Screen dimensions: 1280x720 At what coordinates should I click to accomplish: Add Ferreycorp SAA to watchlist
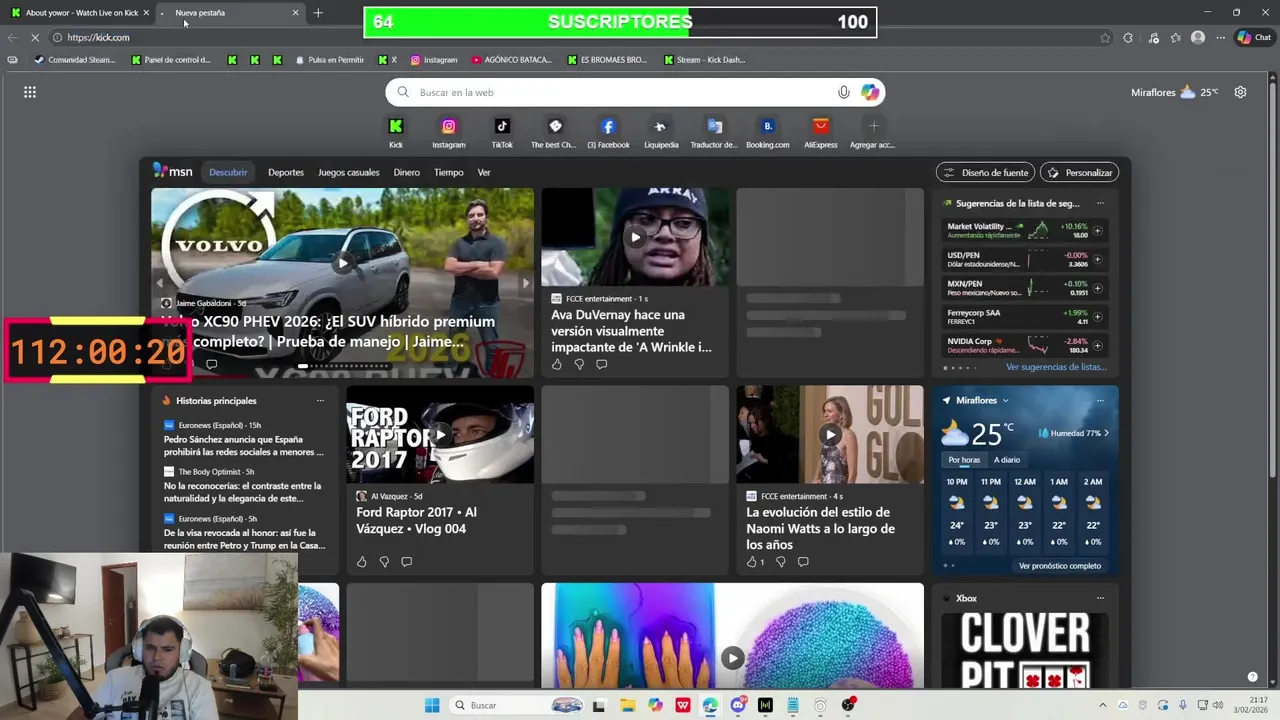pos(1097,316)
